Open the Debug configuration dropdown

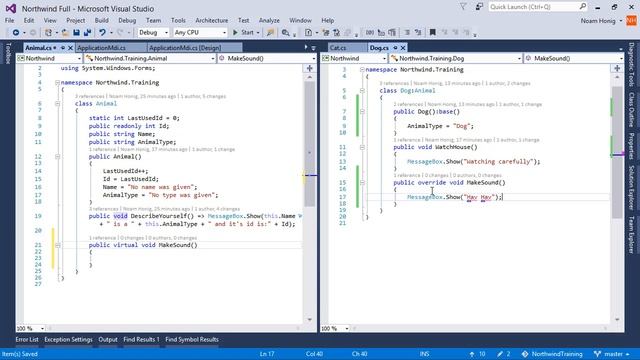pyautogui.click(x=153, y=32)
